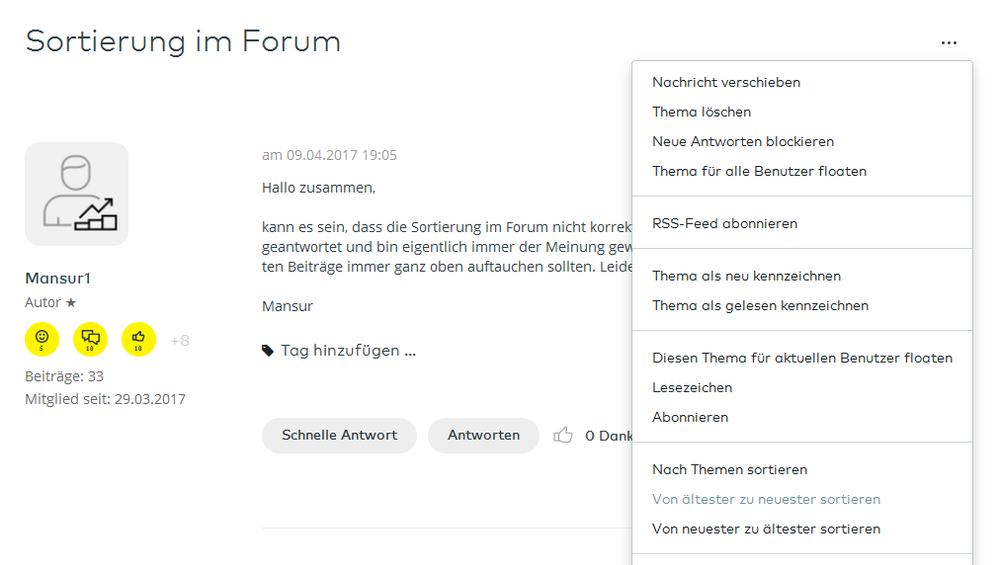This screenshot has height=565, width=999.
Task: Click RSS-Feed abonnieren
Action: (x=725, y=224)
